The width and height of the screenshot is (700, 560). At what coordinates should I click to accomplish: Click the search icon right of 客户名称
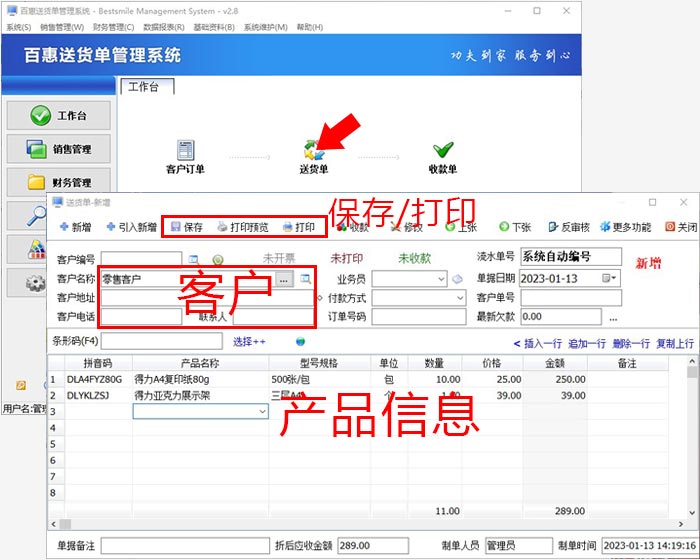point(305,279)
